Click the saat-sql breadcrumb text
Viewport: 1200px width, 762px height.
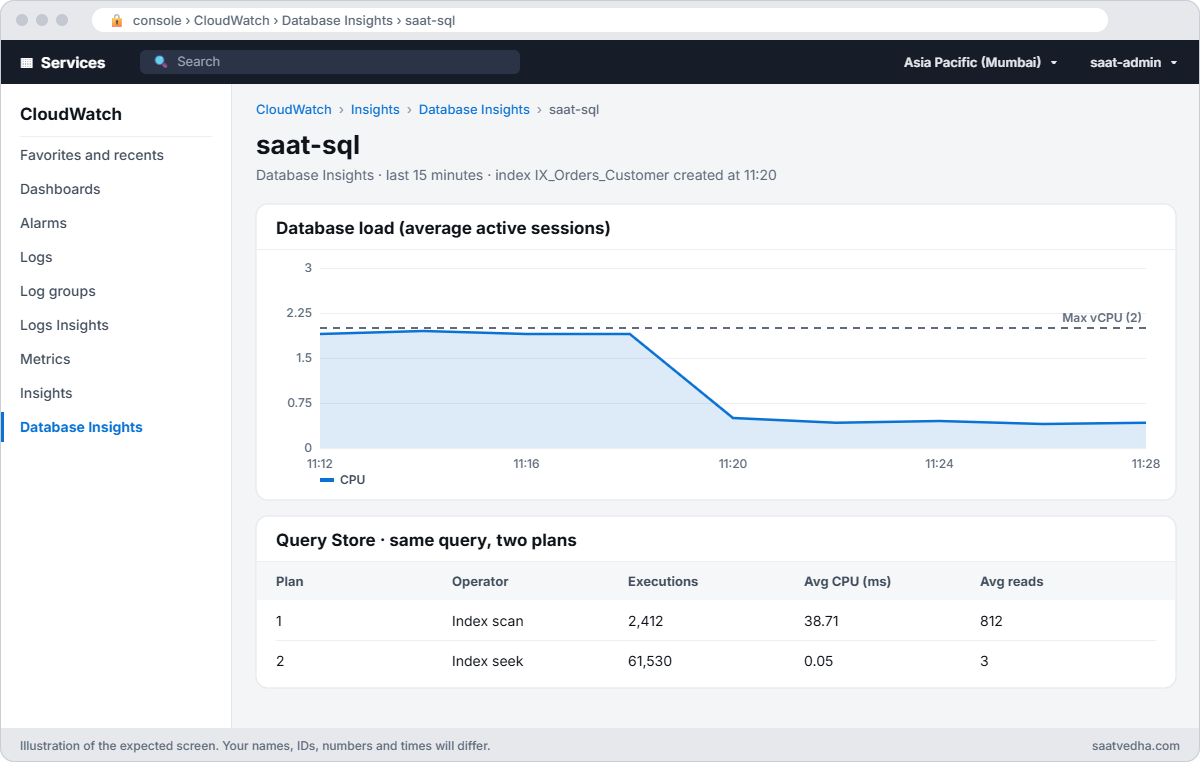pos(574,109)
